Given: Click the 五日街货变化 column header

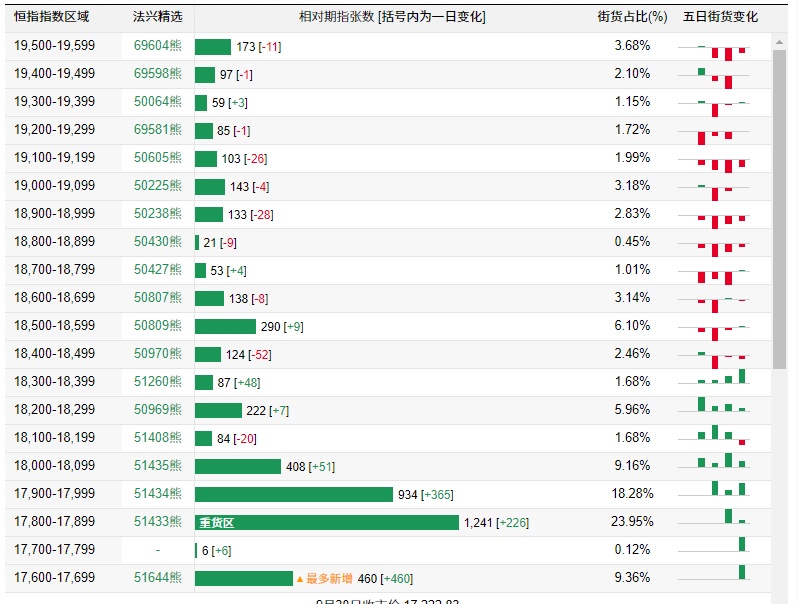Looking at the screenshot, I should pos(720,17).
